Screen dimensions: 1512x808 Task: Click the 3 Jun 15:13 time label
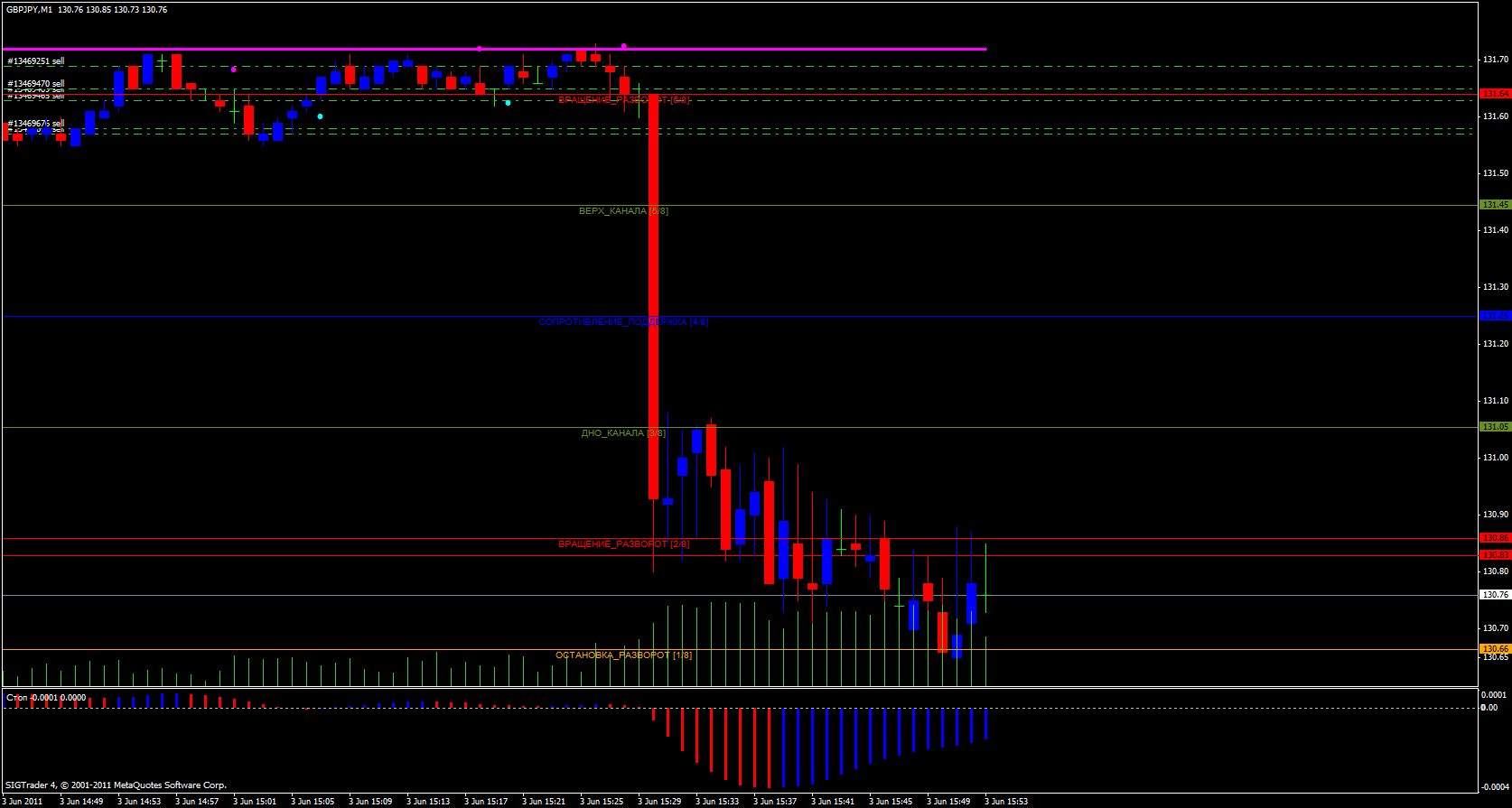pyautogui.click(x=428, y=802)
